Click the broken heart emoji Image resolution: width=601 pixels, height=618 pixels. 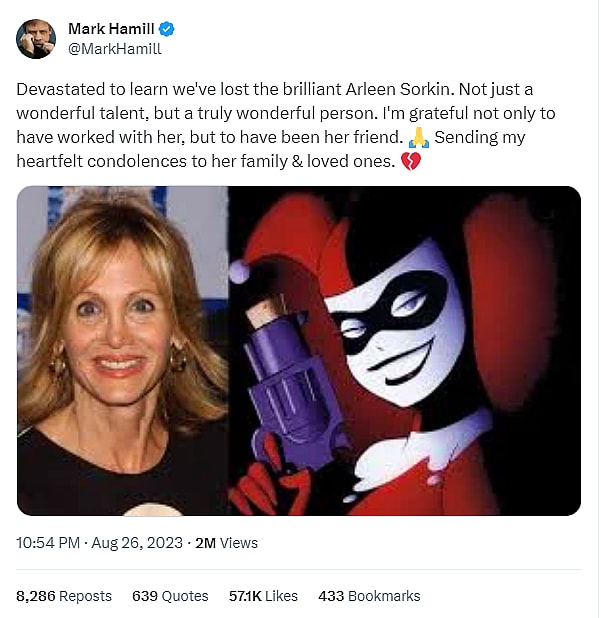click(410, 160)
